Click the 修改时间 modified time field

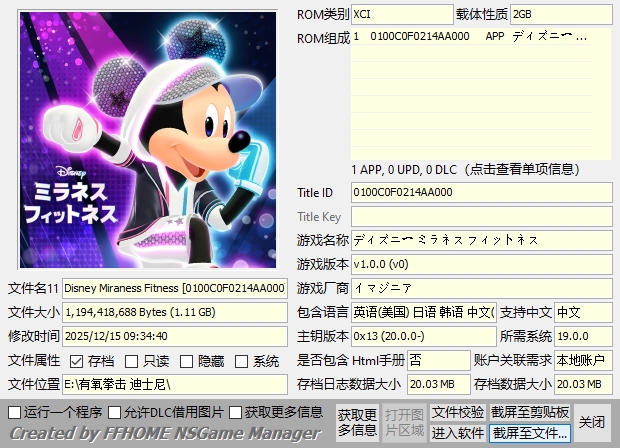(175, 336)
